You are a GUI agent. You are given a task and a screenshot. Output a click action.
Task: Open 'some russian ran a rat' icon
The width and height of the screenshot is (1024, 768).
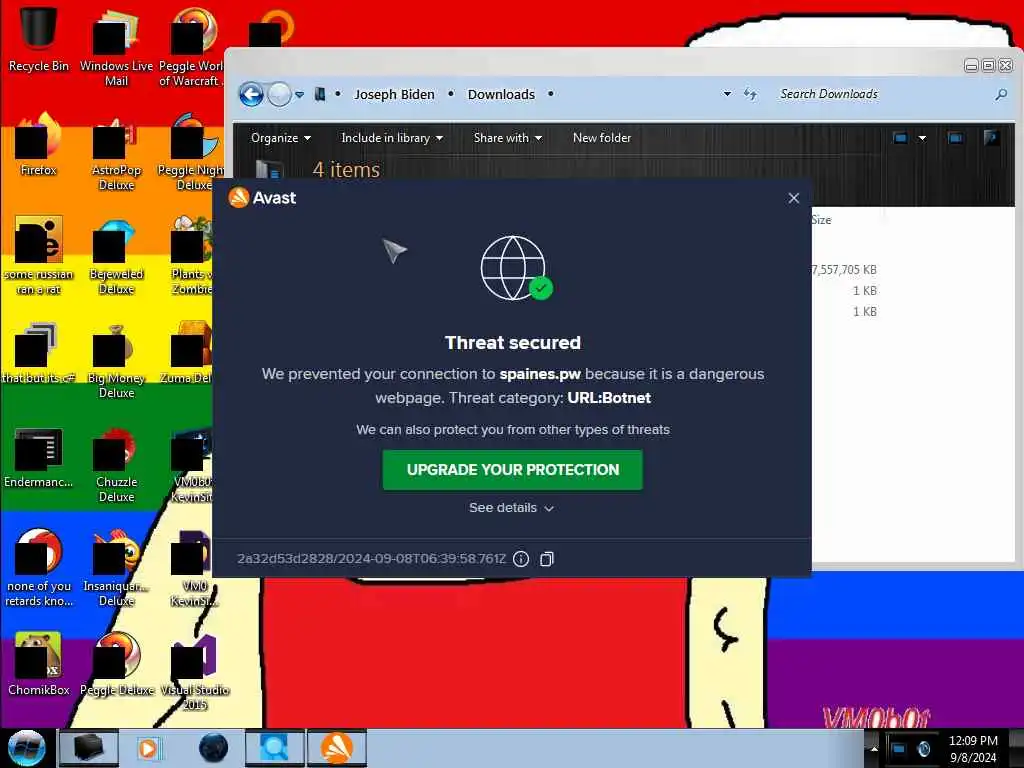pos(38,257)
